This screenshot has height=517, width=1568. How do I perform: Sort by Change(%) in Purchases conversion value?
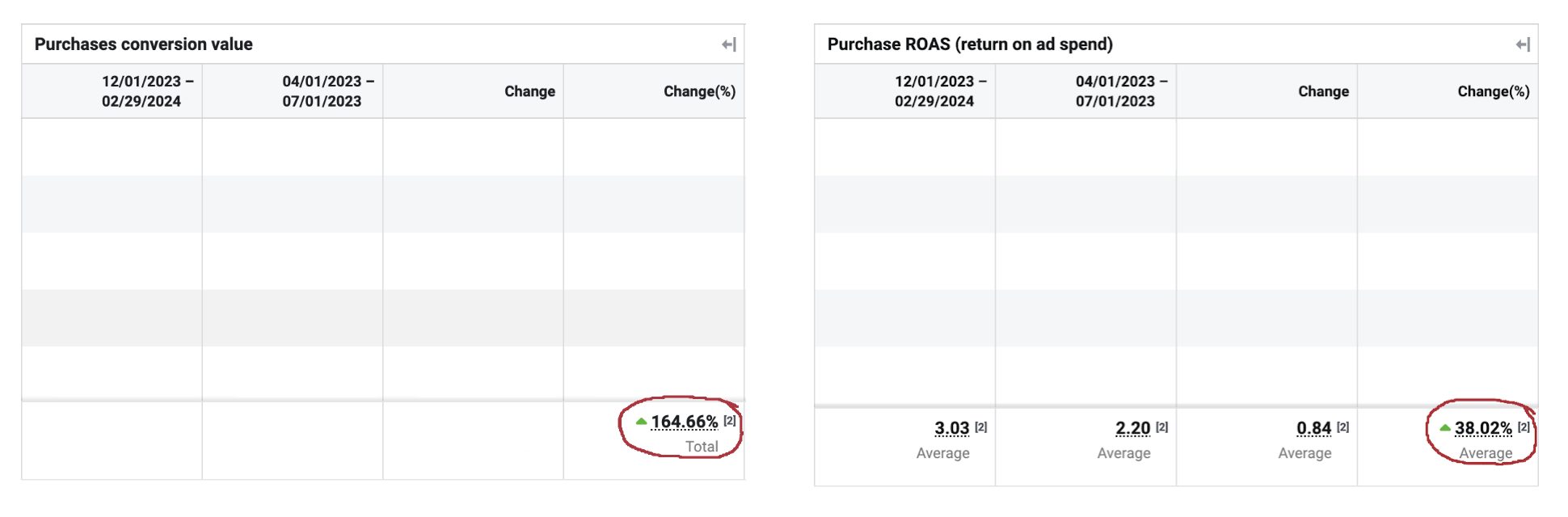coord(699,91)
